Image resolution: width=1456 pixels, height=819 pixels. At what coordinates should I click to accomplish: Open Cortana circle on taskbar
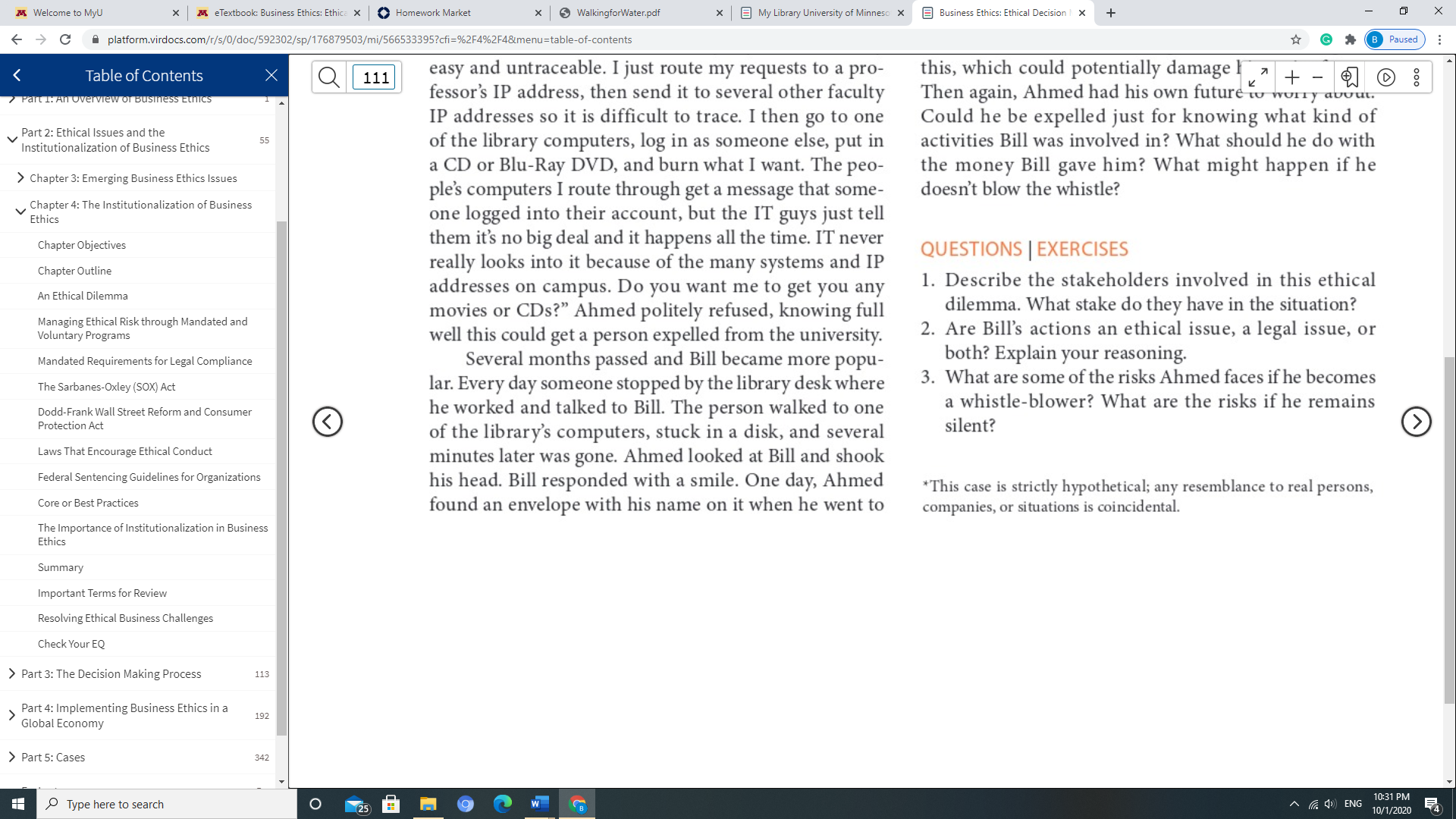point(315,804)
